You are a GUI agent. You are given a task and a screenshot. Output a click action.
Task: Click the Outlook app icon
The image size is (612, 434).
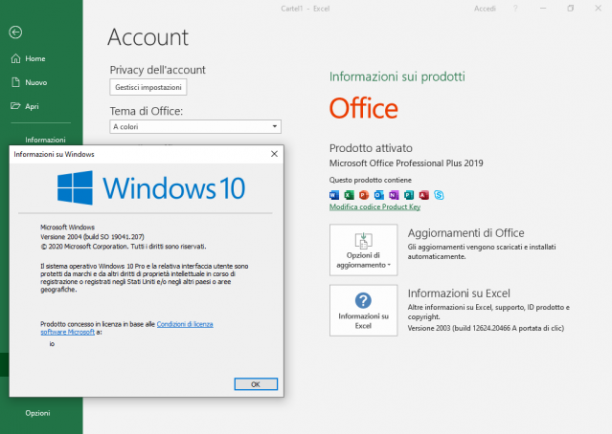click(379, 195)
